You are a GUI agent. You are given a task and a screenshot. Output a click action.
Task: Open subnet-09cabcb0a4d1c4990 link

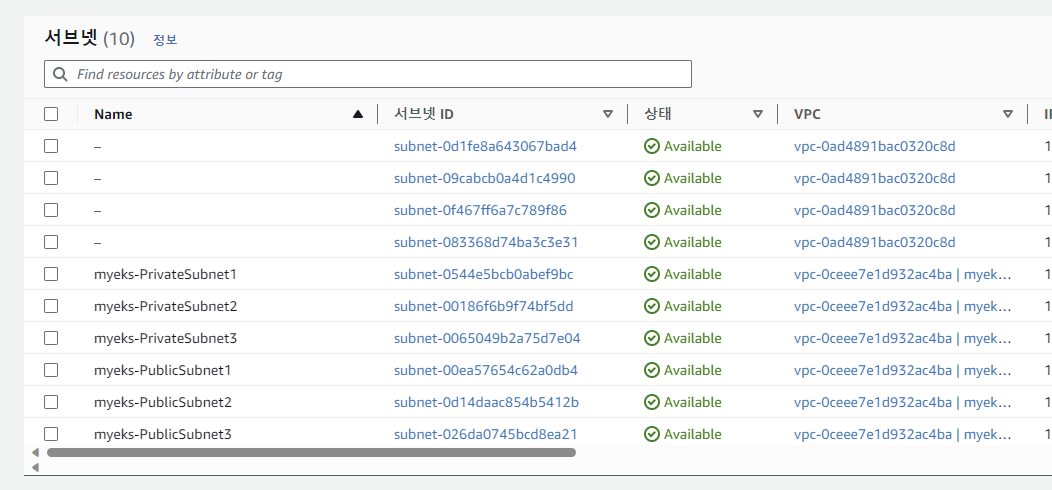pos(484,179)
